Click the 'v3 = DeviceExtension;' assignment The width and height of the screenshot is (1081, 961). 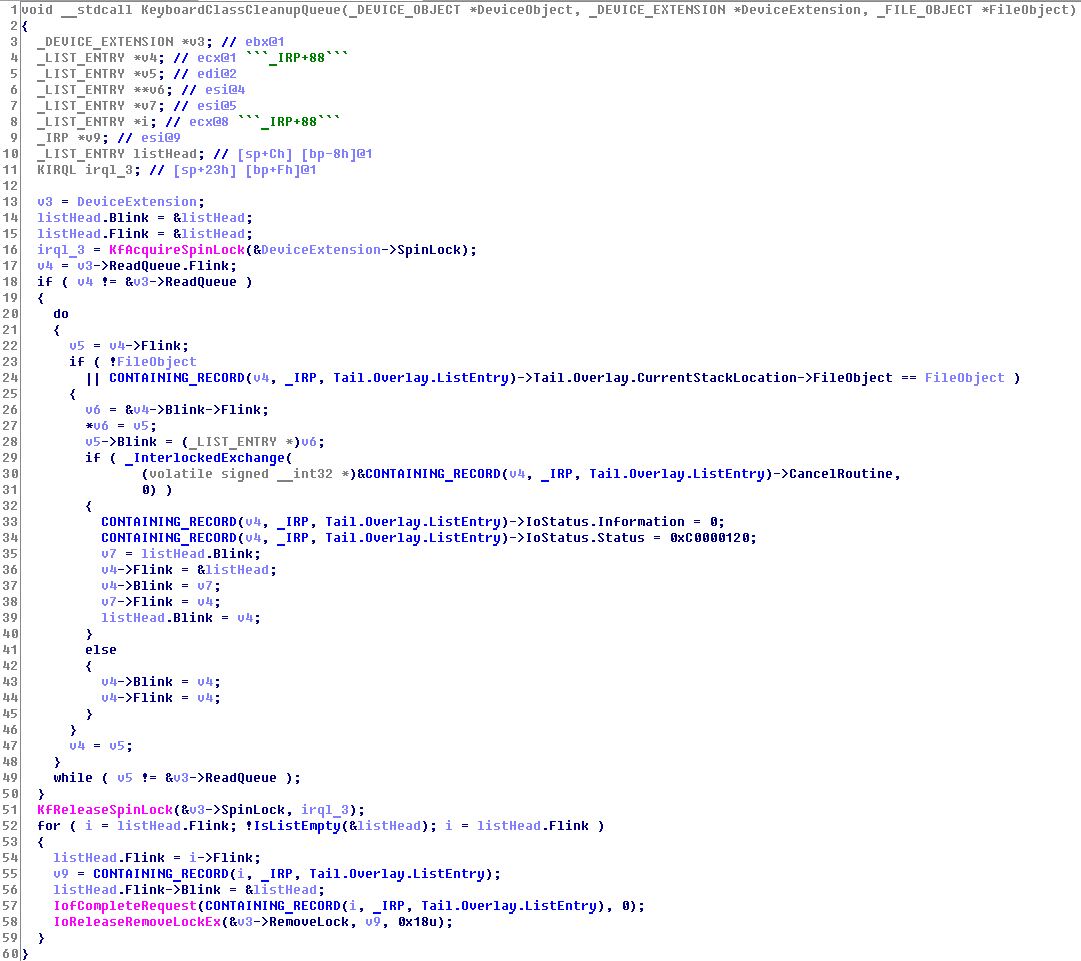(x=121, y=202)
